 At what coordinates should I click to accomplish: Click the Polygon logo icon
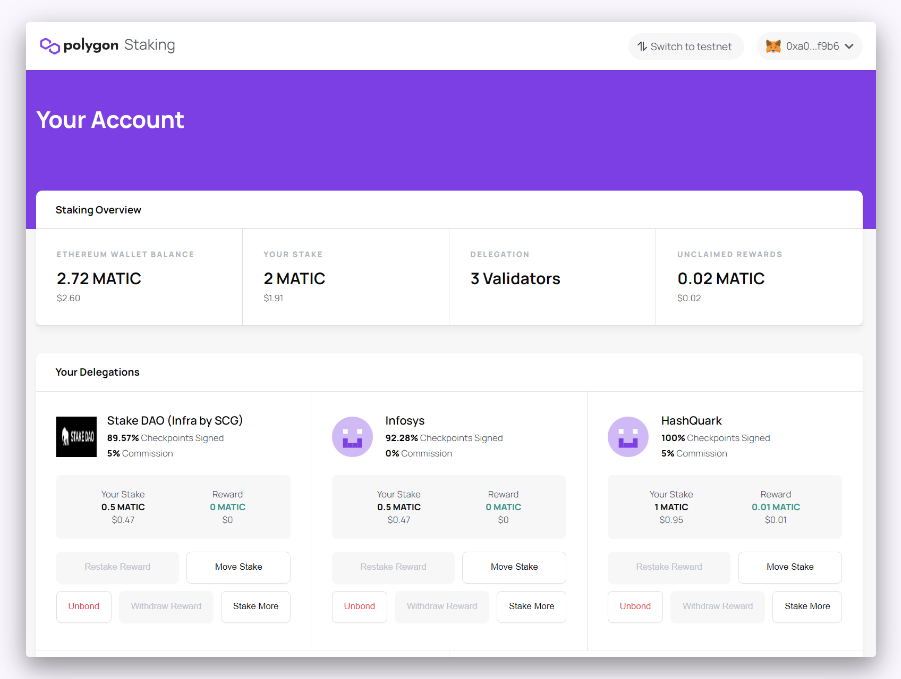49,45
